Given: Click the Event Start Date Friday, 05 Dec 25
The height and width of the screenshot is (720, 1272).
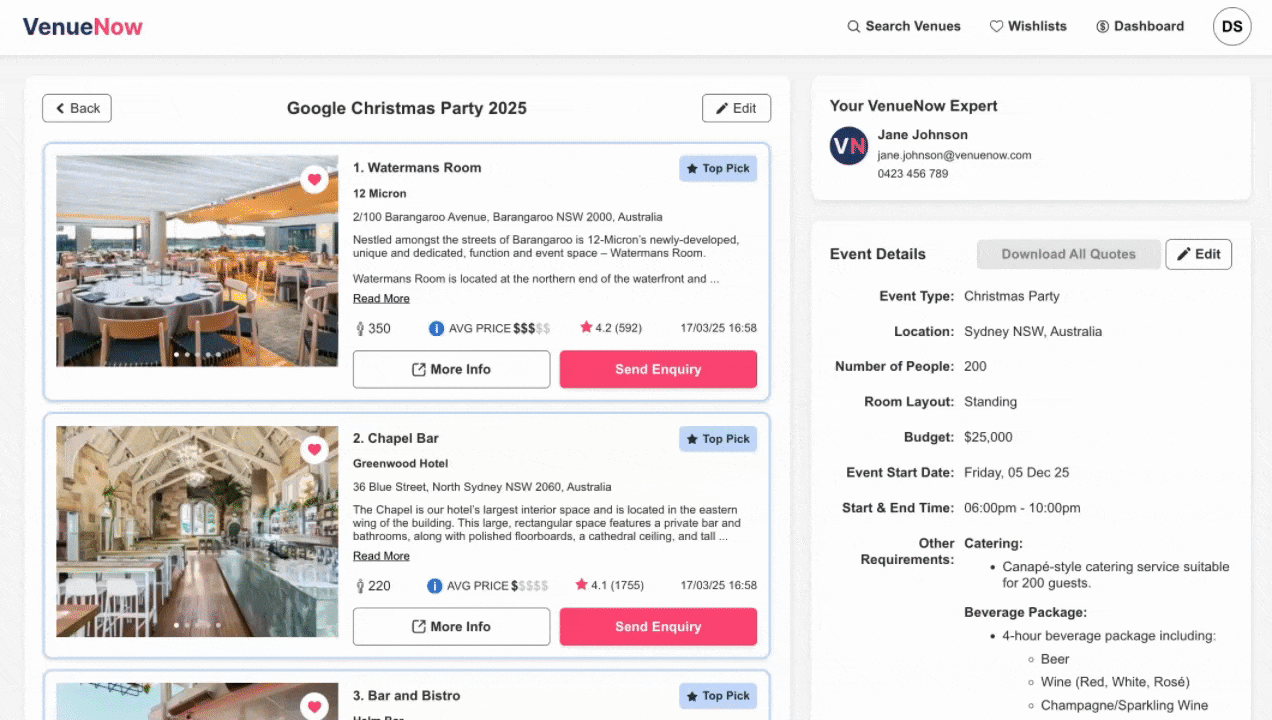Looking at the screenshot, I should [x=1016, y=472].
